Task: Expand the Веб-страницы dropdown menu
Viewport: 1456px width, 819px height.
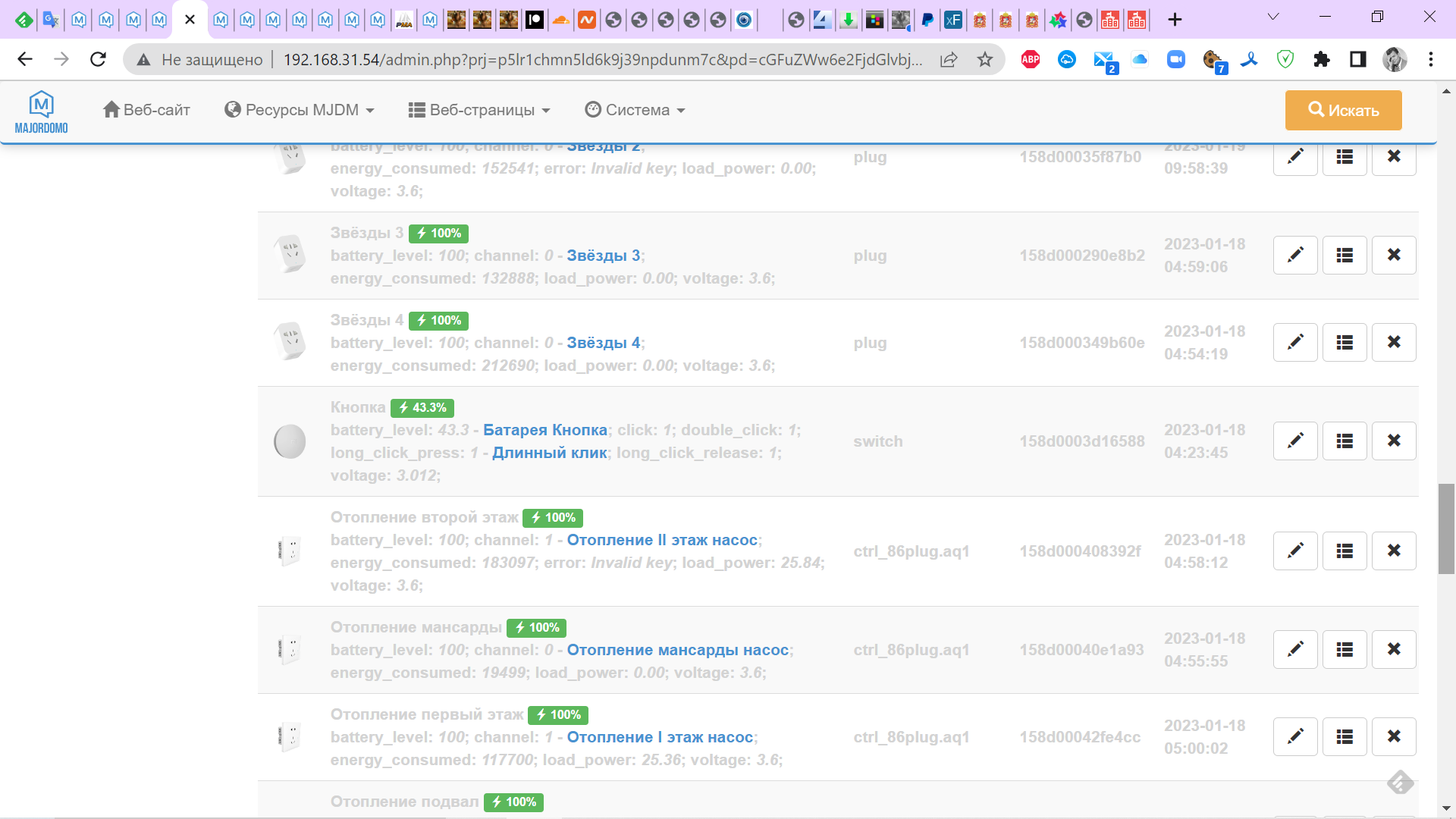Action: point(479,110)
